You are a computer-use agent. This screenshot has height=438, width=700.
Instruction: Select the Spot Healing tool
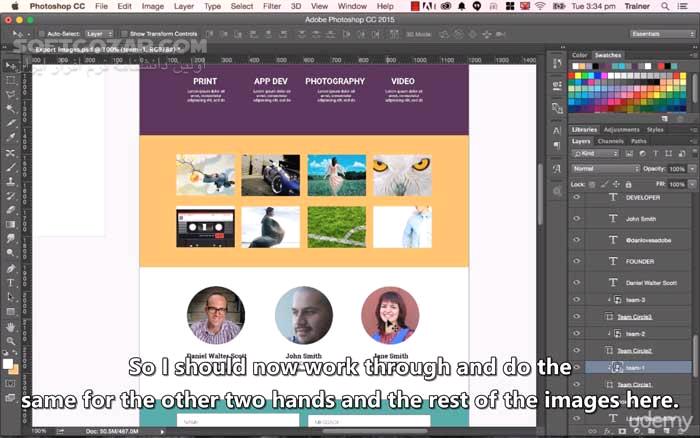pyautogui.click(x=11, y=152)
